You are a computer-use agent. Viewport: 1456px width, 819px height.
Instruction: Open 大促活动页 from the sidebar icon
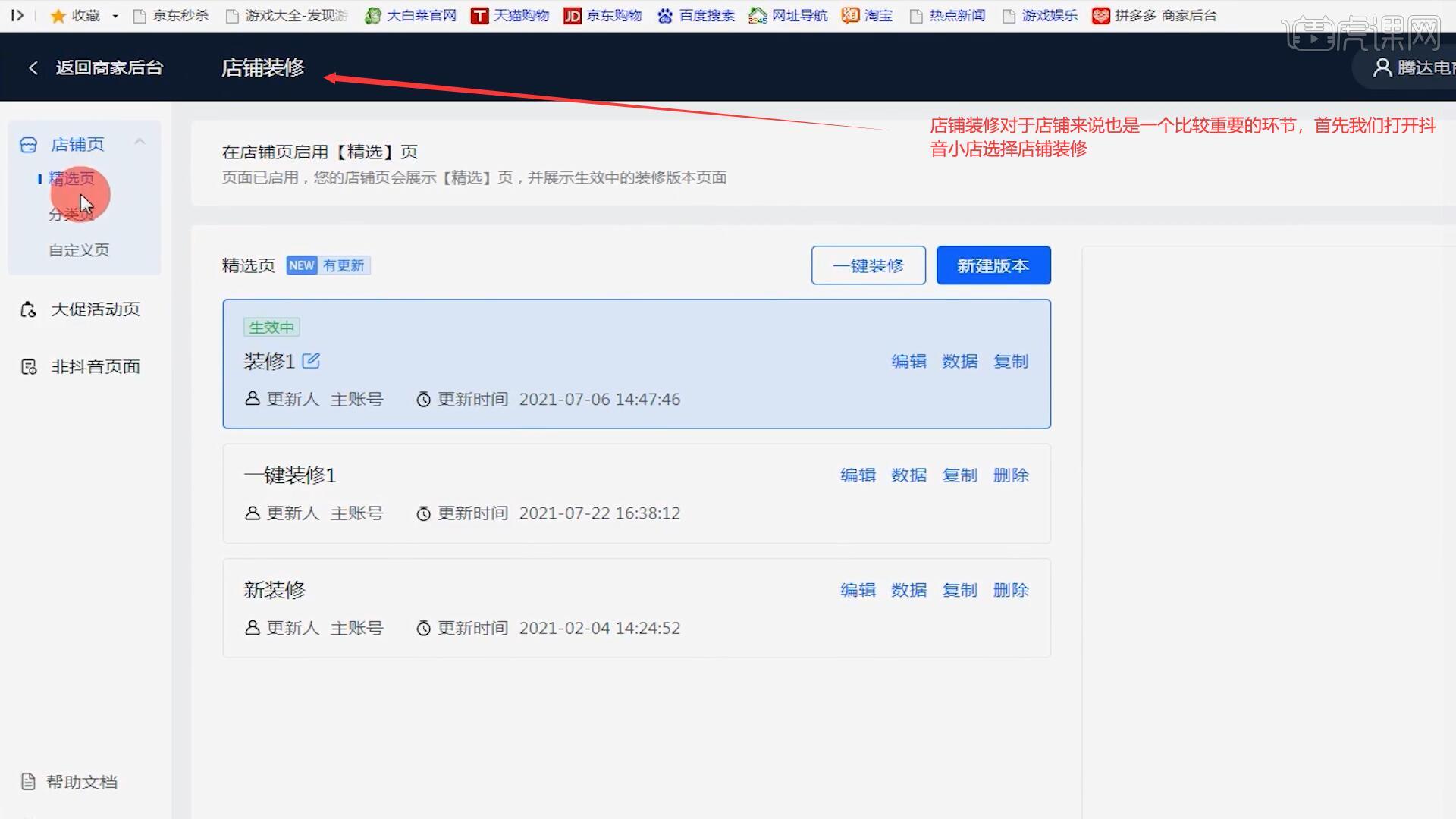tap(28, 309)
